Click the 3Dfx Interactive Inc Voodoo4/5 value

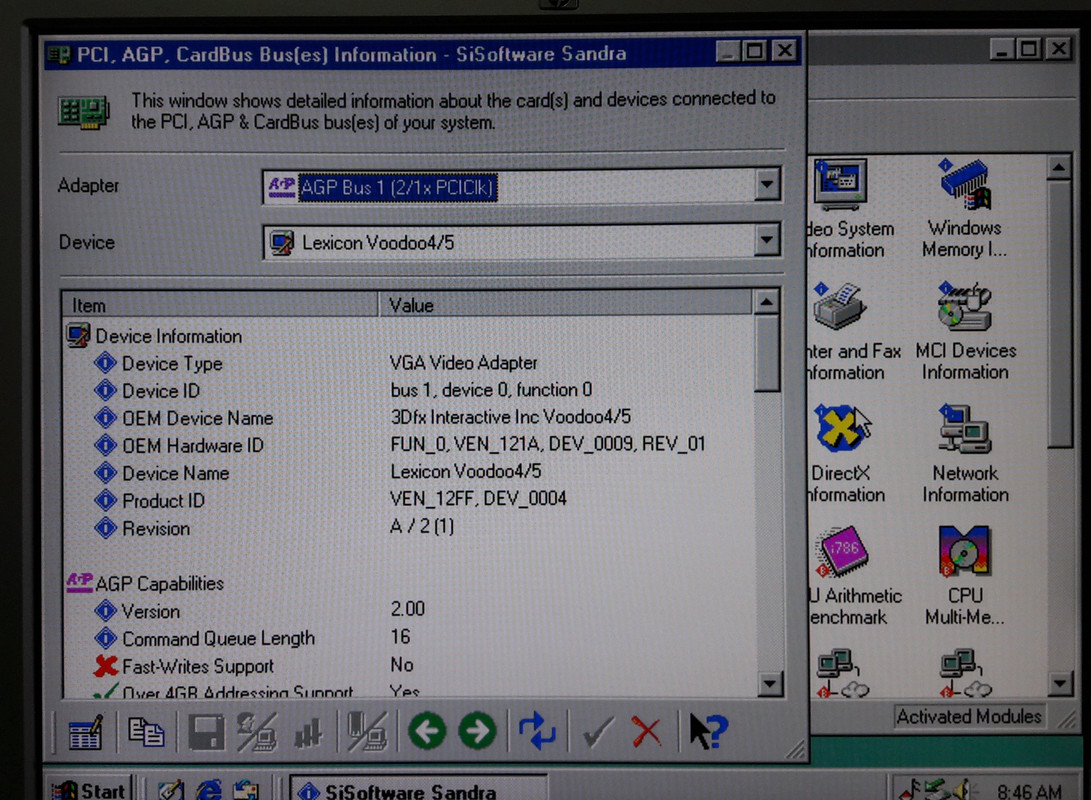511,417
